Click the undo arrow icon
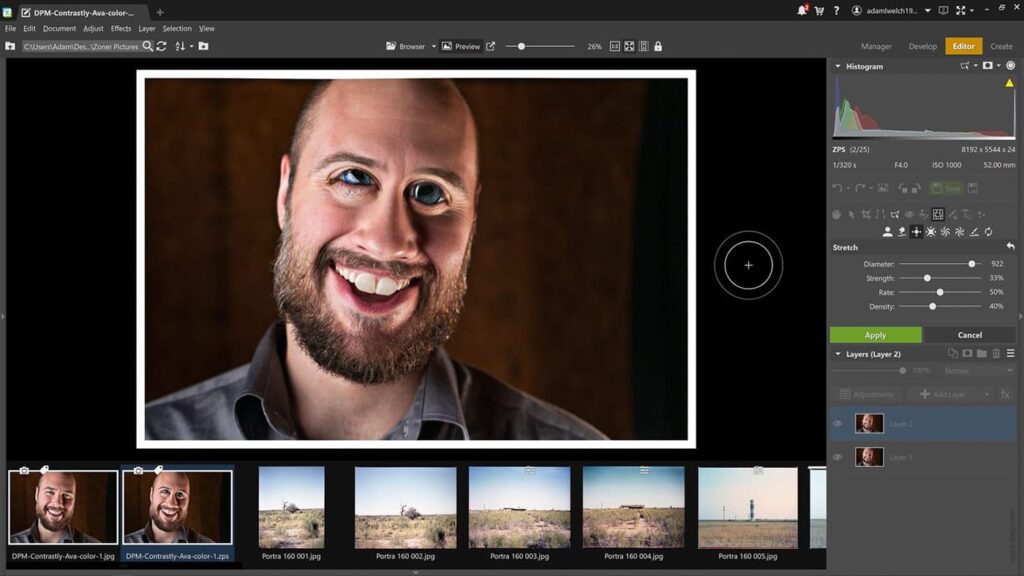Screen dimensions: 1024x576 pyautogui.click(x=837, y=188)
